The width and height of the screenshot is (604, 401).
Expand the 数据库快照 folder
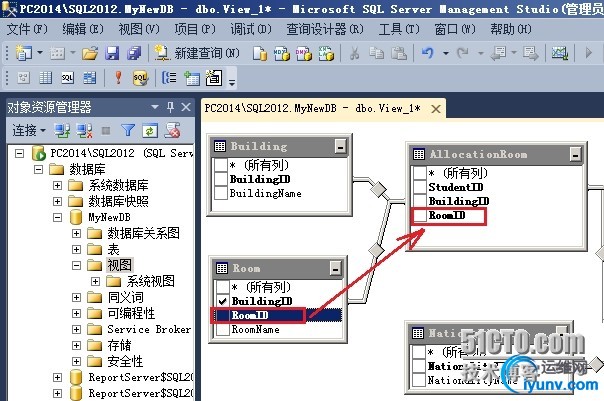point(57,201)
